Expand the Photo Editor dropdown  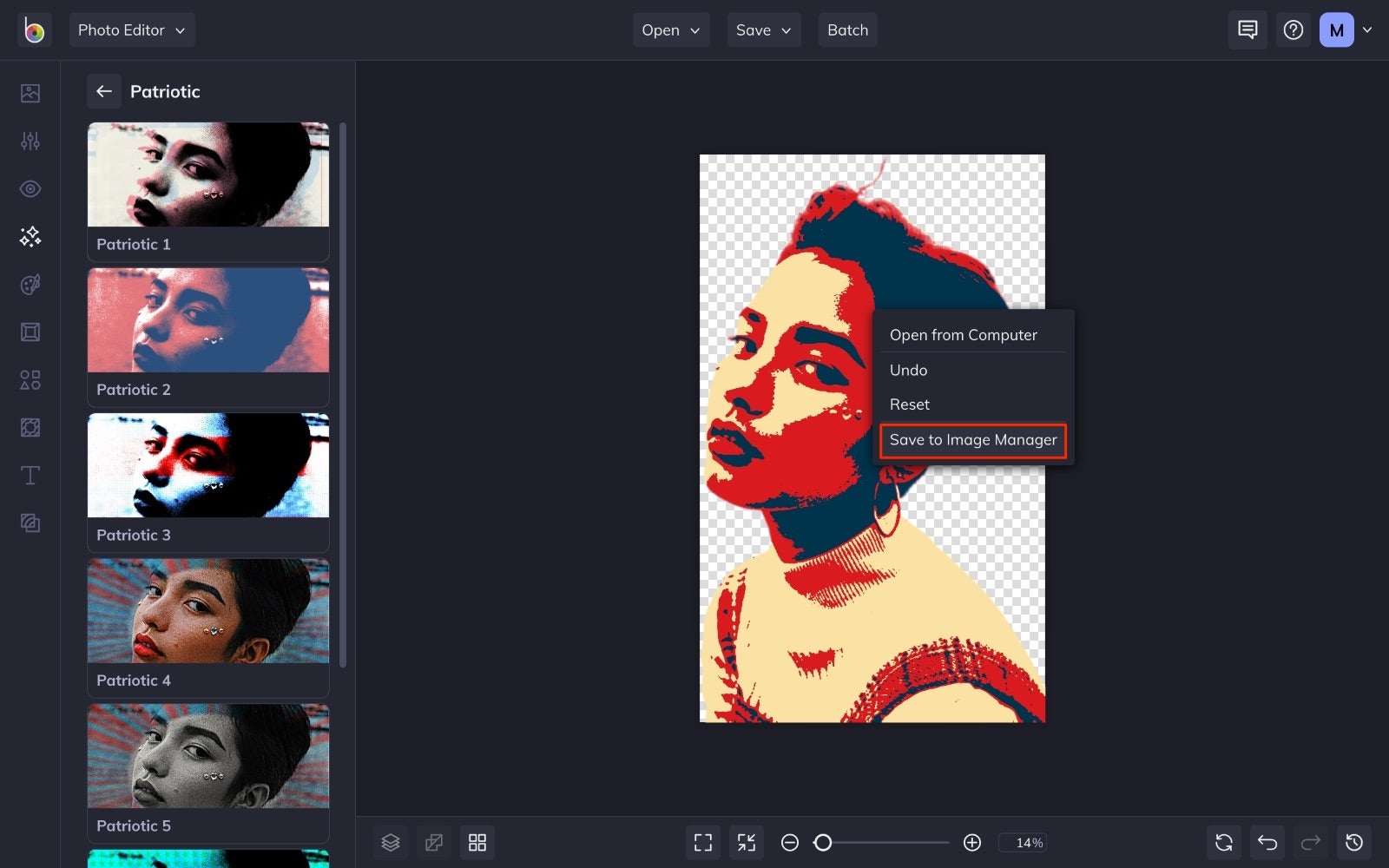point(132,30)
